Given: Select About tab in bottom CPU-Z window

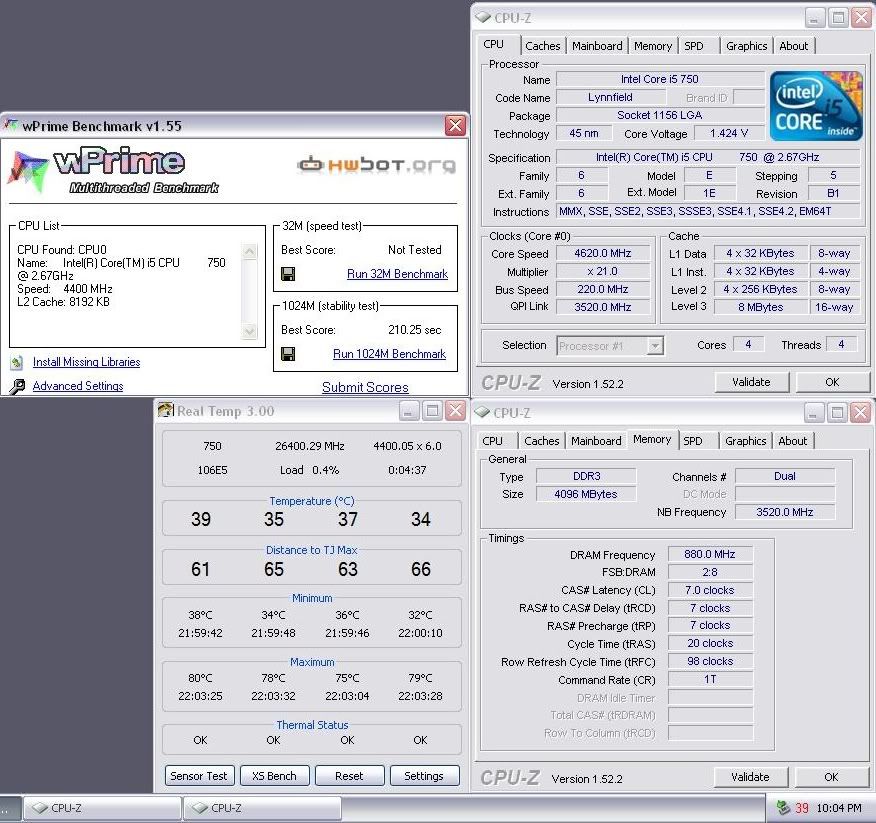Looking at the screenshot, I should pyautogui.click(x=792, y=441).
